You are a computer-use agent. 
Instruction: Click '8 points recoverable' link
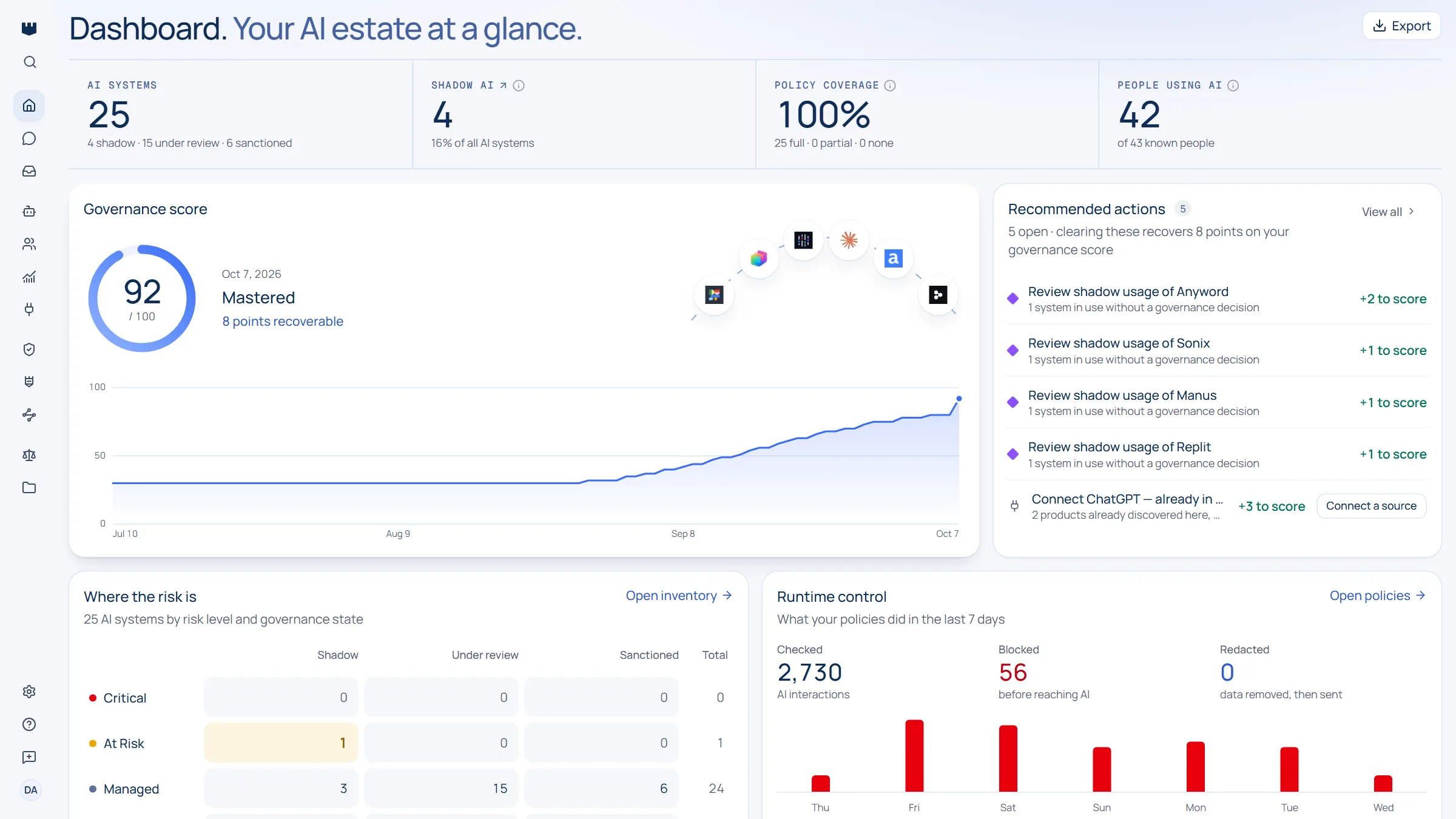283,322
